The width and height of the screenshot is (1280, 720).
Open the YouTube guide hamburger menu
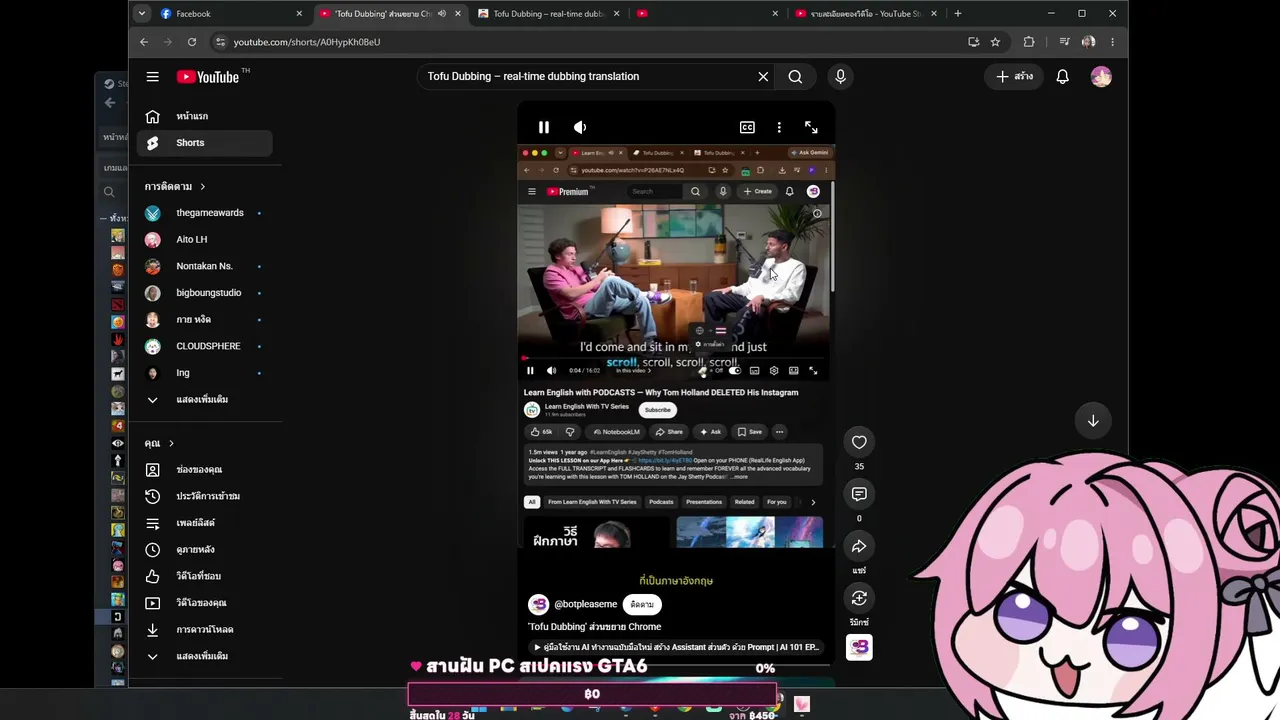[152, 77]
